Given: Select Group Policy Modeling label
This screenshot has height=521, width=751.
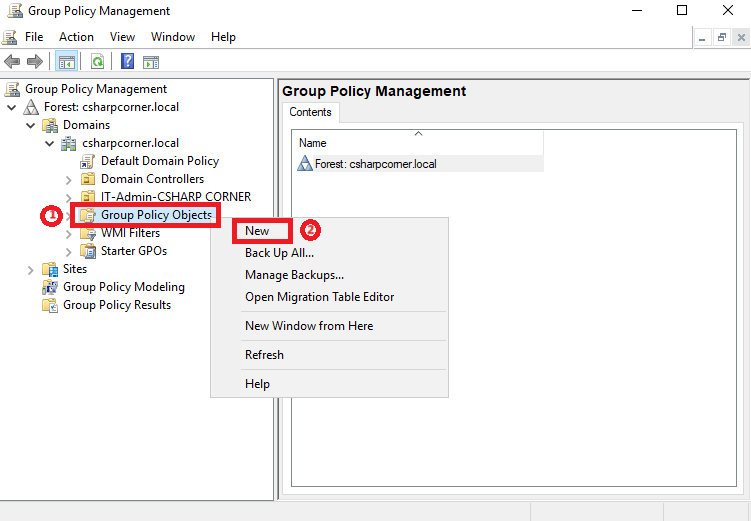Looking at the screenshot, I should pos(124,287).
